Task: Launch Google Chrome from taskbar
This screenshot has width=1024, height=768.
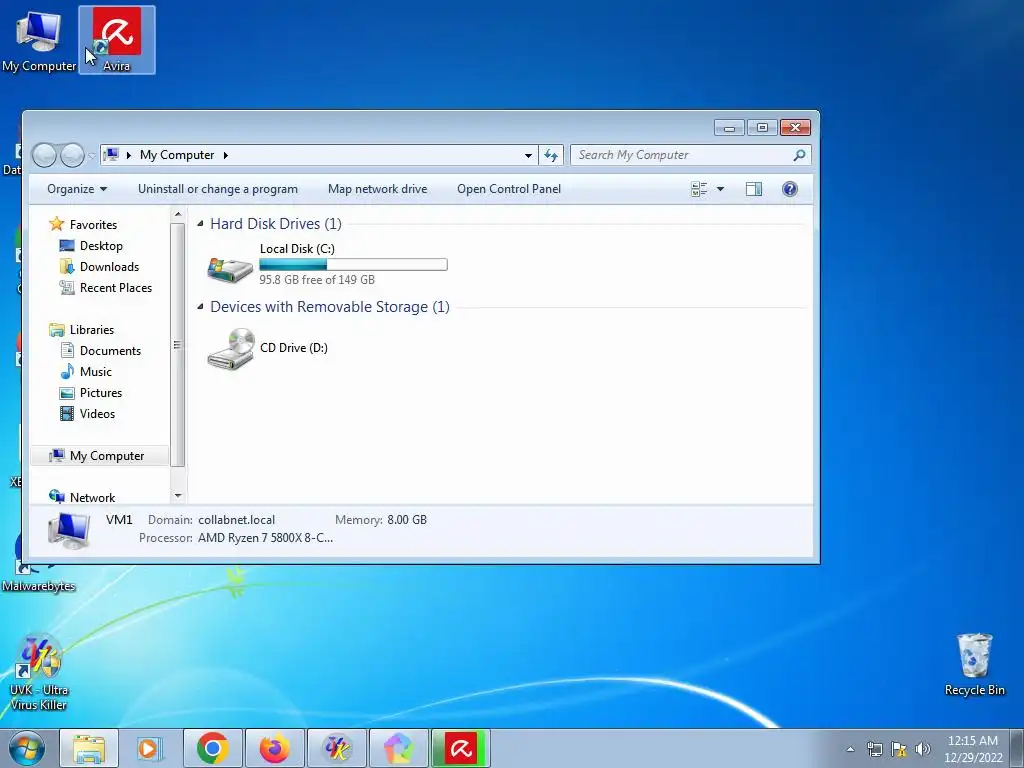Action: pos(212,748)
